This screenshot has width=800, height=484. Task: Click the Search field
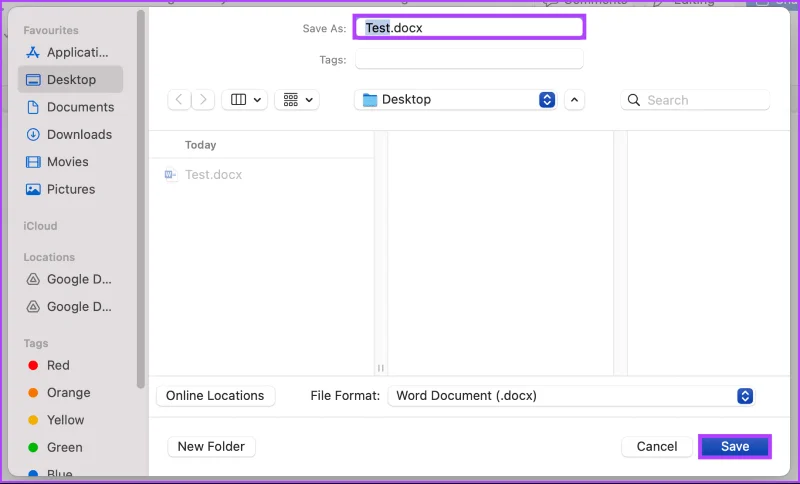tap(695, 100)
